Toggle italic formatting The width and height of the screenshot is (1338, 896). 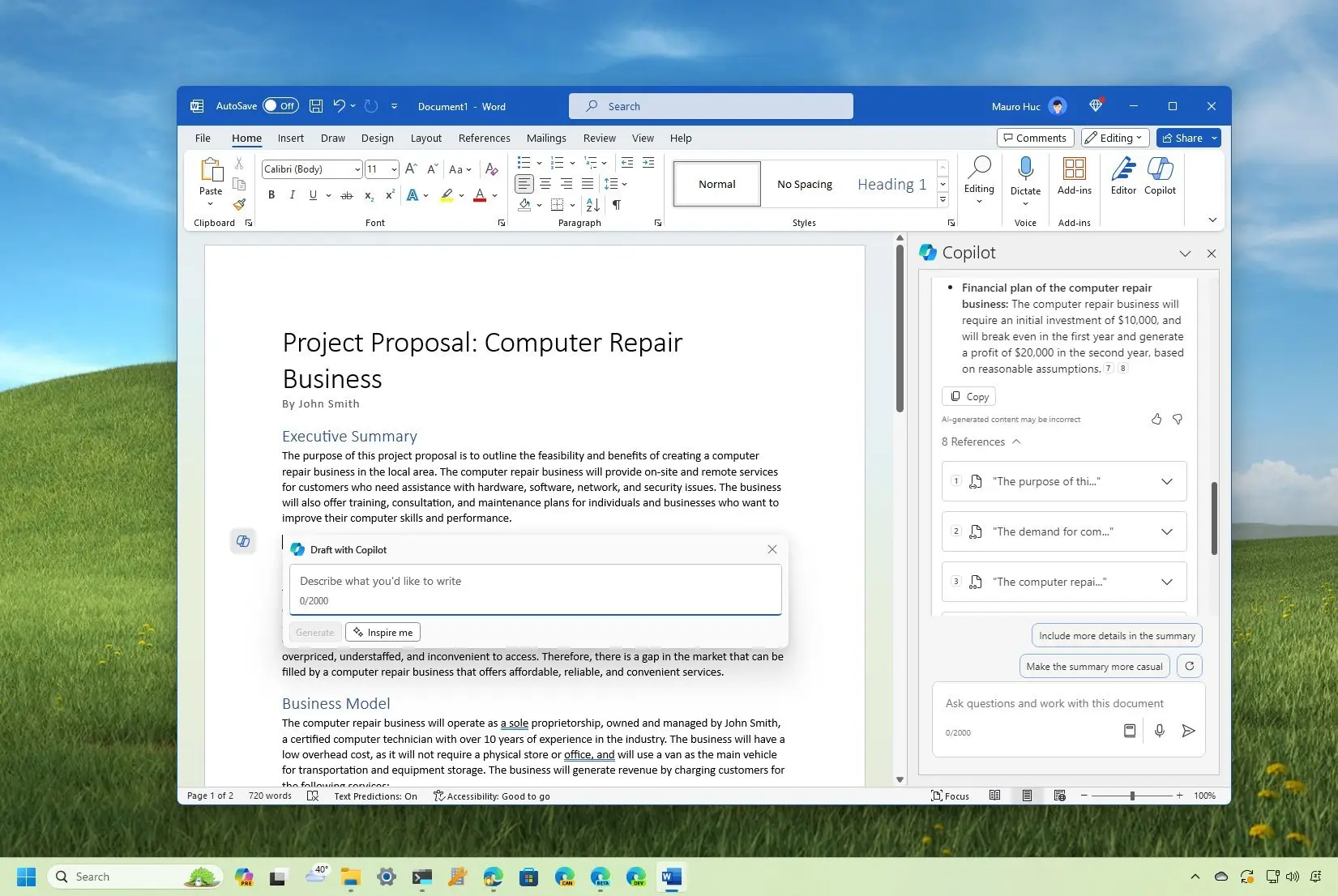pyautogui.click(x=292, y=195)
